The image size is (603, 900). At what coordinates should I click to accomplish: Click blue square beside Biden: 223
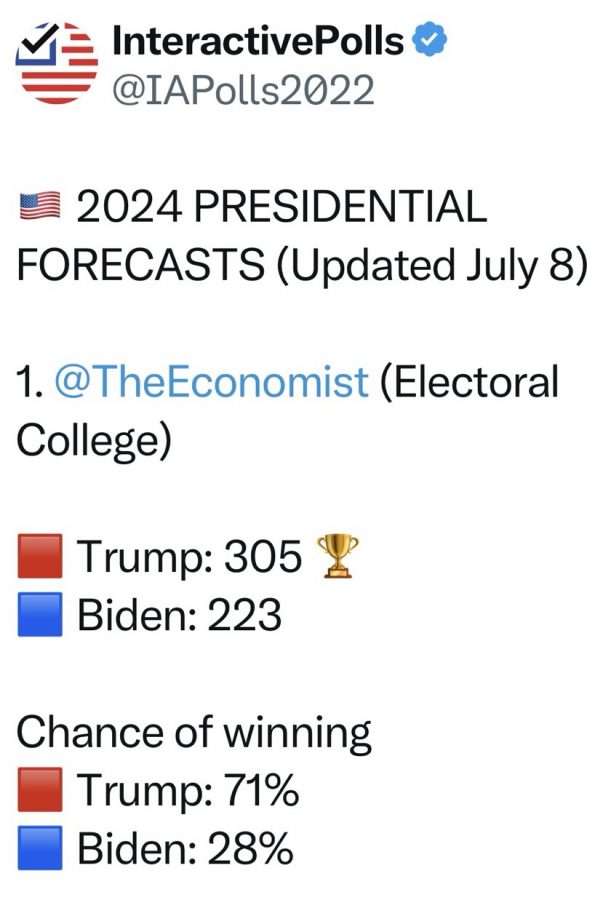[40, 616]
